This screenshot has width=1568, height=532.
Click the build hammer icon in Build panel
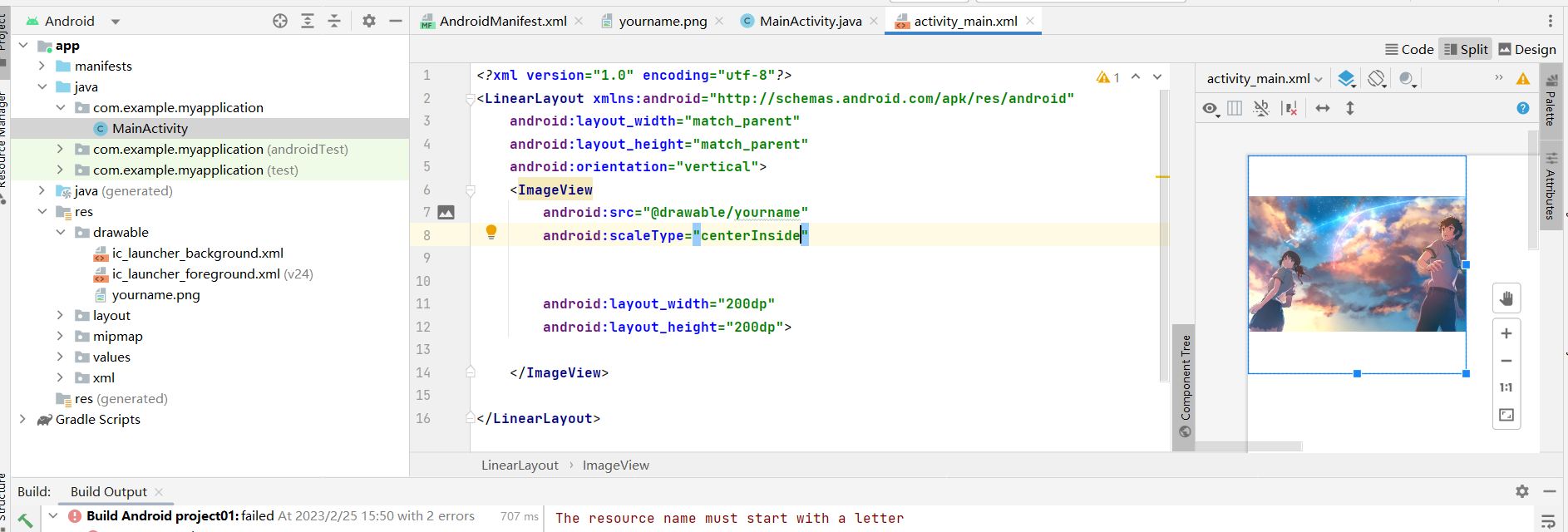[25, 520]
